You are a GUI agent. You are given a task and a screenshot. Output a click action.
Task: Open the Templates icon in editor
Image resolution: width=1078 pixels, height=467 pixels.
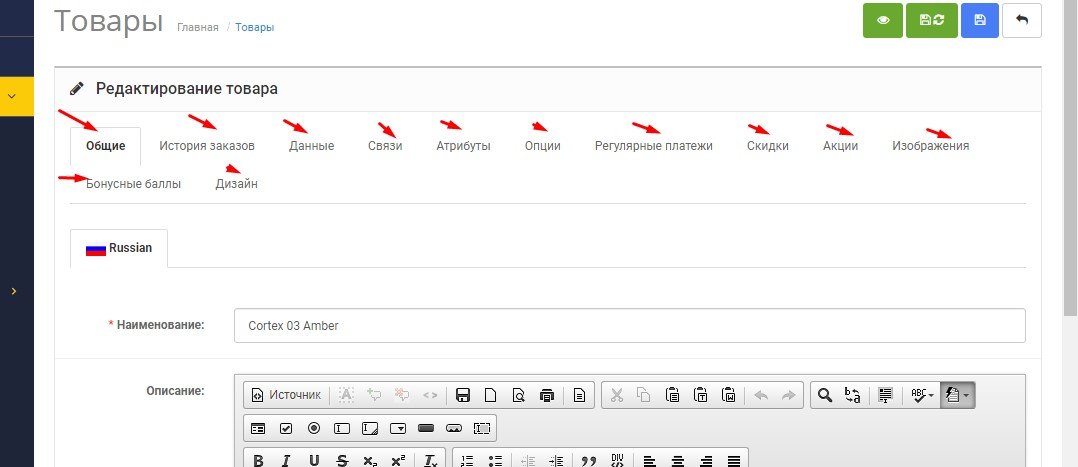[x=580, y=395]
